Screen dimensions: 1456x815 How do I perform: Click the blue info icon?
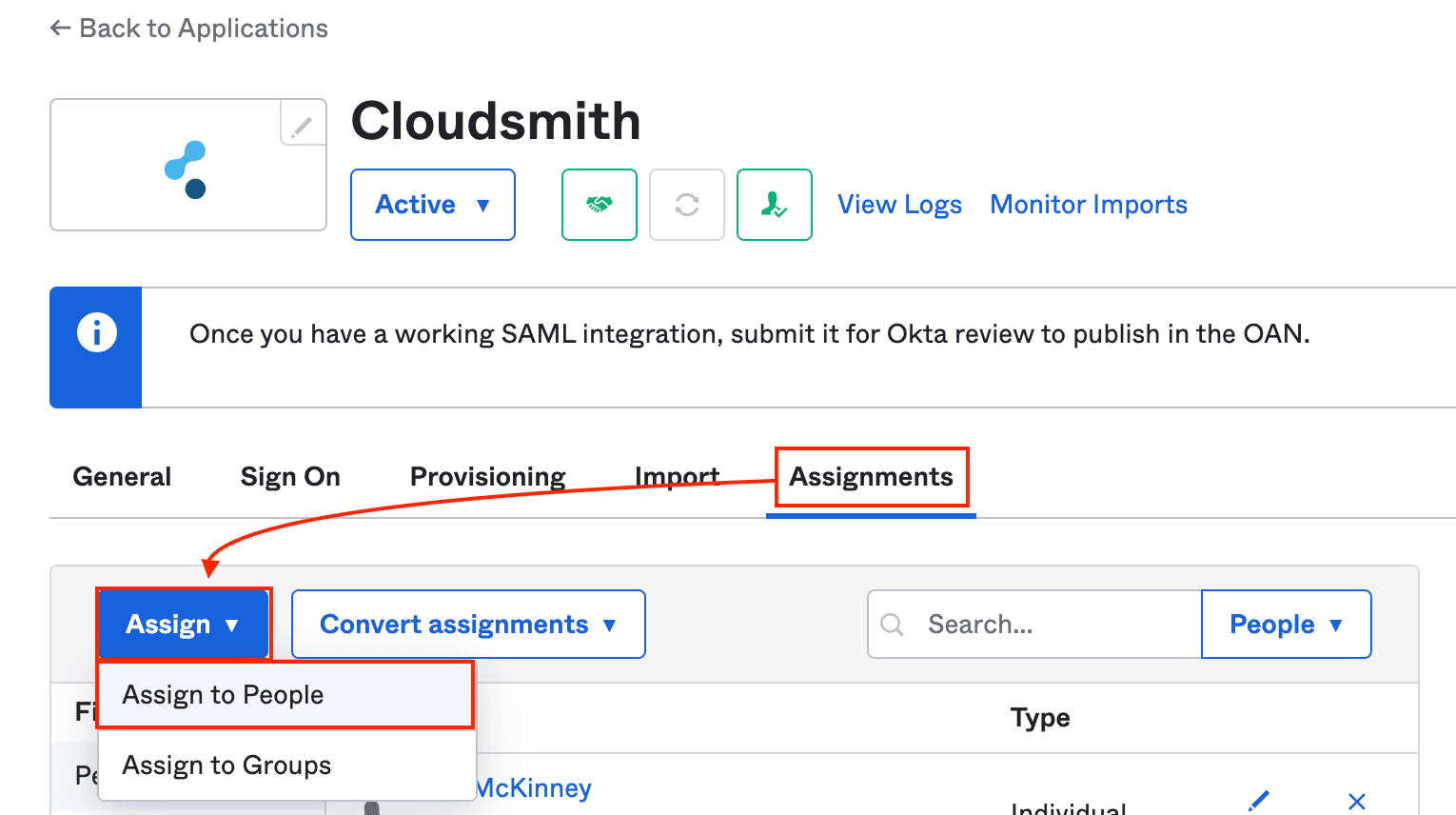pos(96,333)
